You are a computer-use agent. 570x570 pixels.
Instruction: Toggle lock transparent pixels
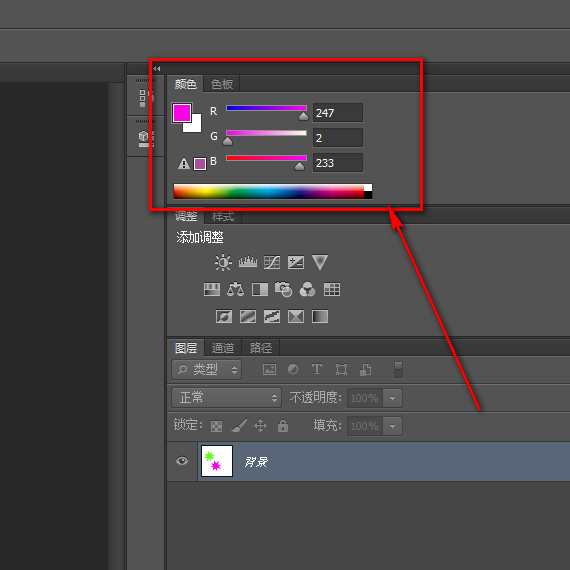tap(216, 426)
